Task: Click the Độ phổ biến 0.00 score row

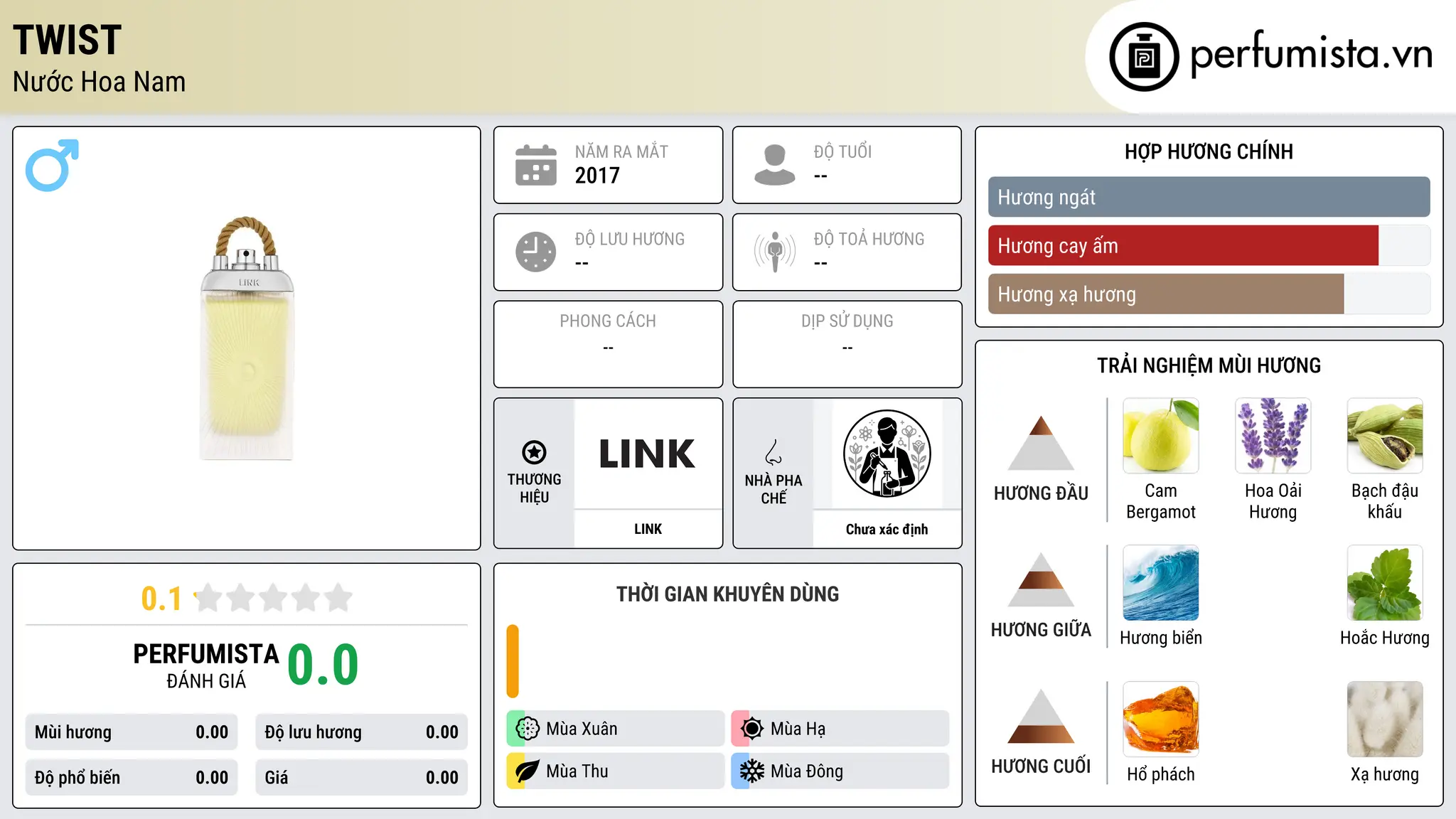Action: point(132,777)
